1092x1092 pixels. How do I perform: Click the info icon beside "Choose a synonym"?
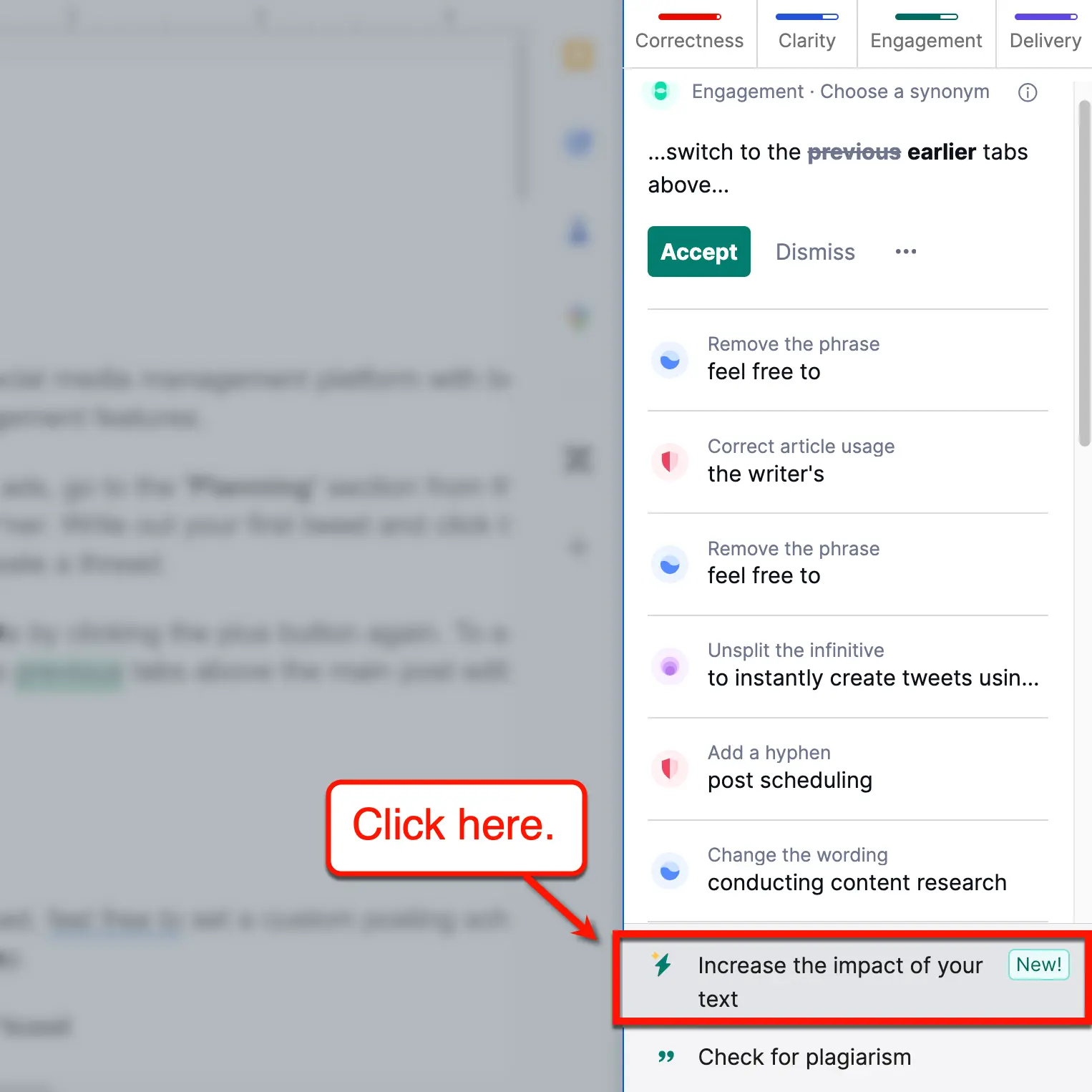coord(1028,92)
